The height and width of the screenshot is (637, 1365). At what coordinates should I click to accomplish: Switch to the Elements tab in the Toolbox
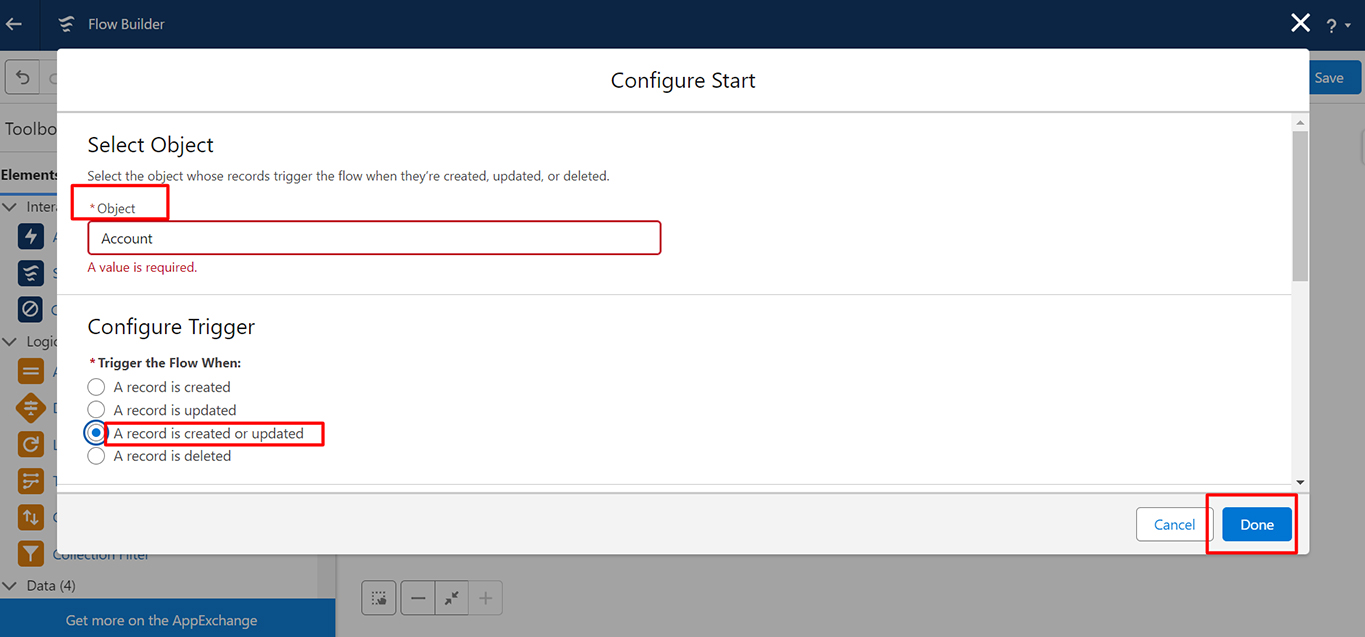click(29, 175)
